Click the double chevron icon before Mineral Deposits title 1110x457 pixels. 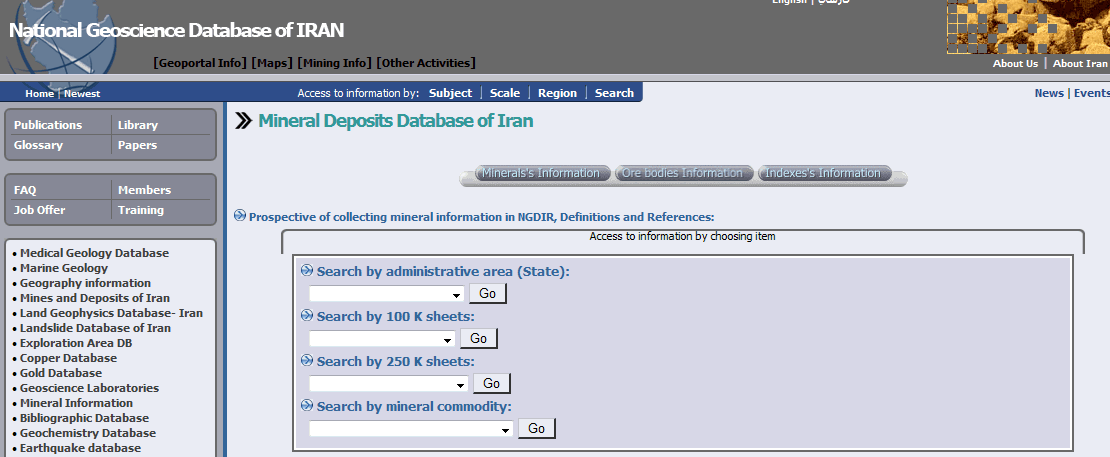243,121
